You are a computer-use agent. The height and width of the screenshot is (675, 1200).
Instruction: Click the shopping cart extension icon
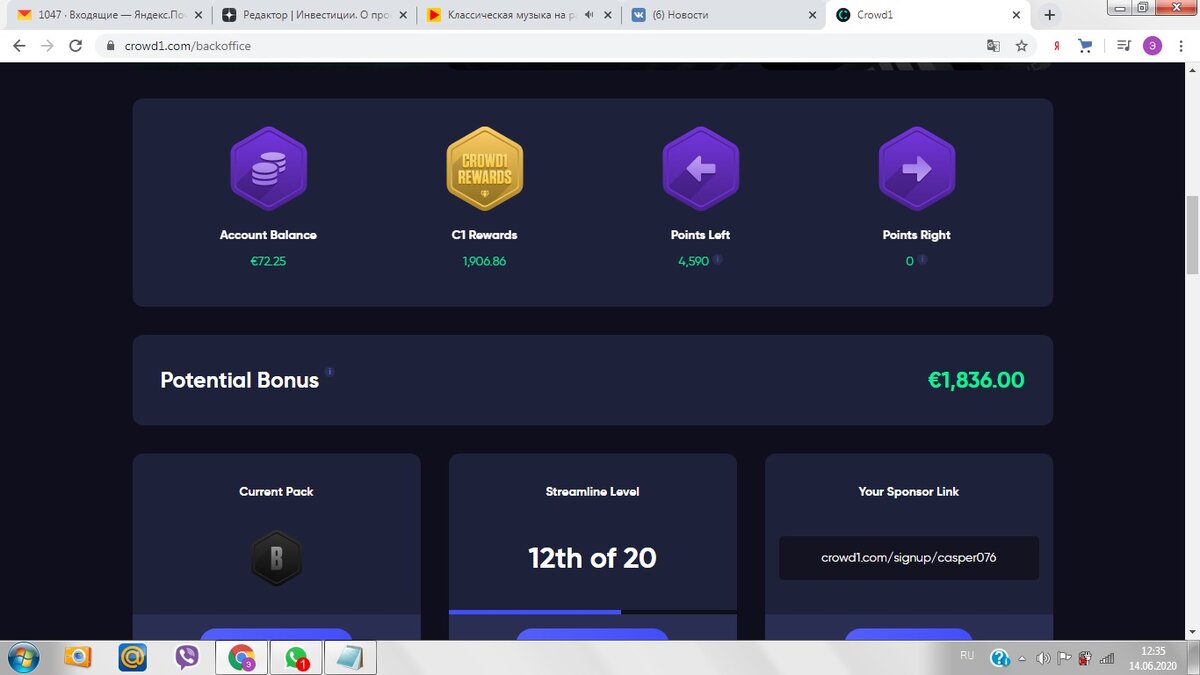click(1087, 46)
